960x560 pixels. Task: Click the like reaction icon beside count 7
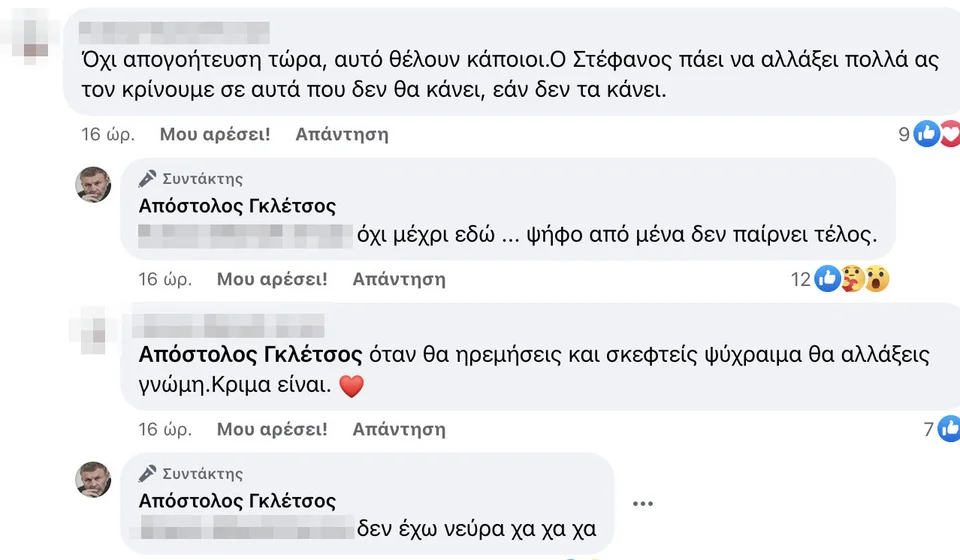948,429
